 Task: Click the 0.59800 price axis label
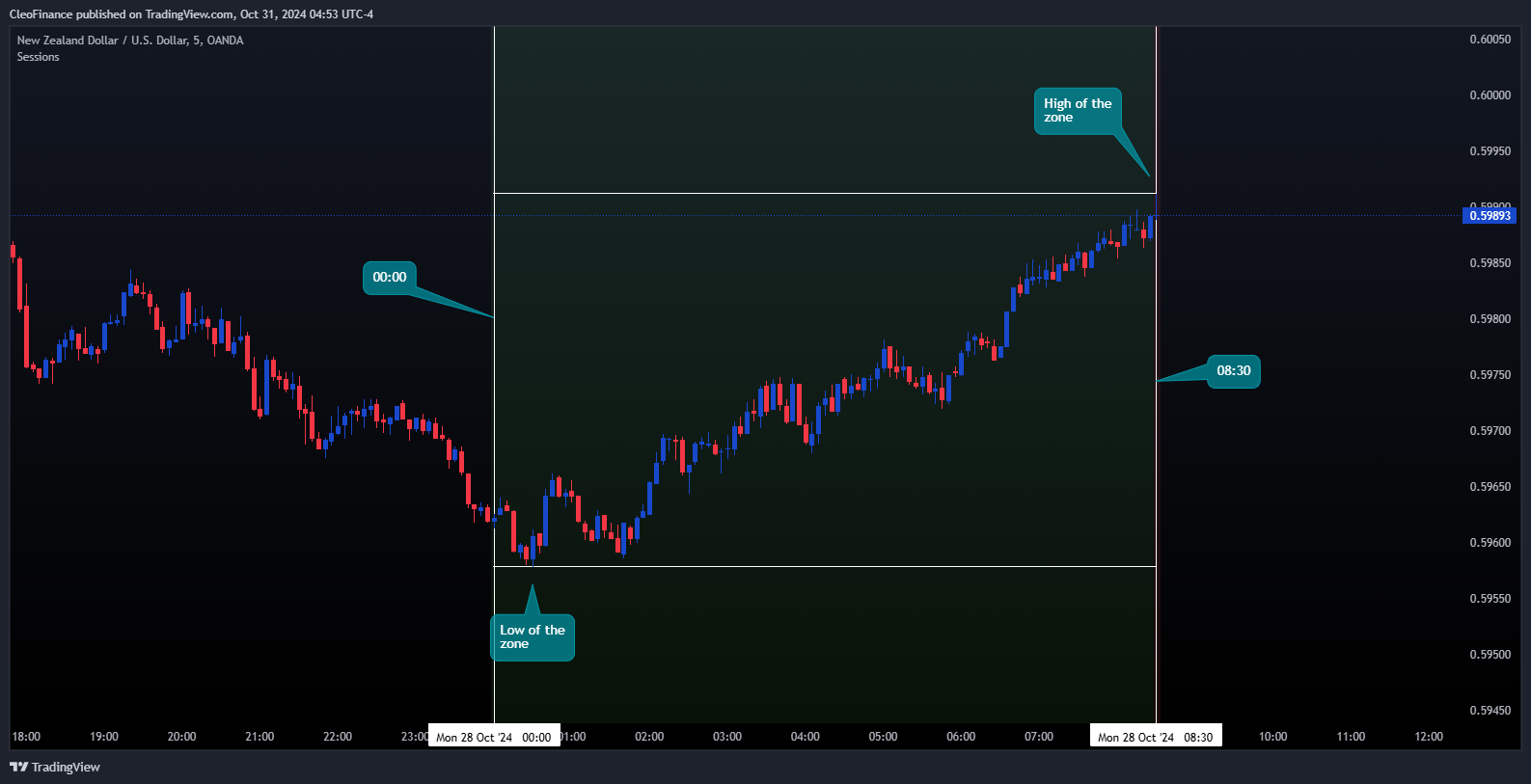pyautogui.click(x=1490, y=319)
